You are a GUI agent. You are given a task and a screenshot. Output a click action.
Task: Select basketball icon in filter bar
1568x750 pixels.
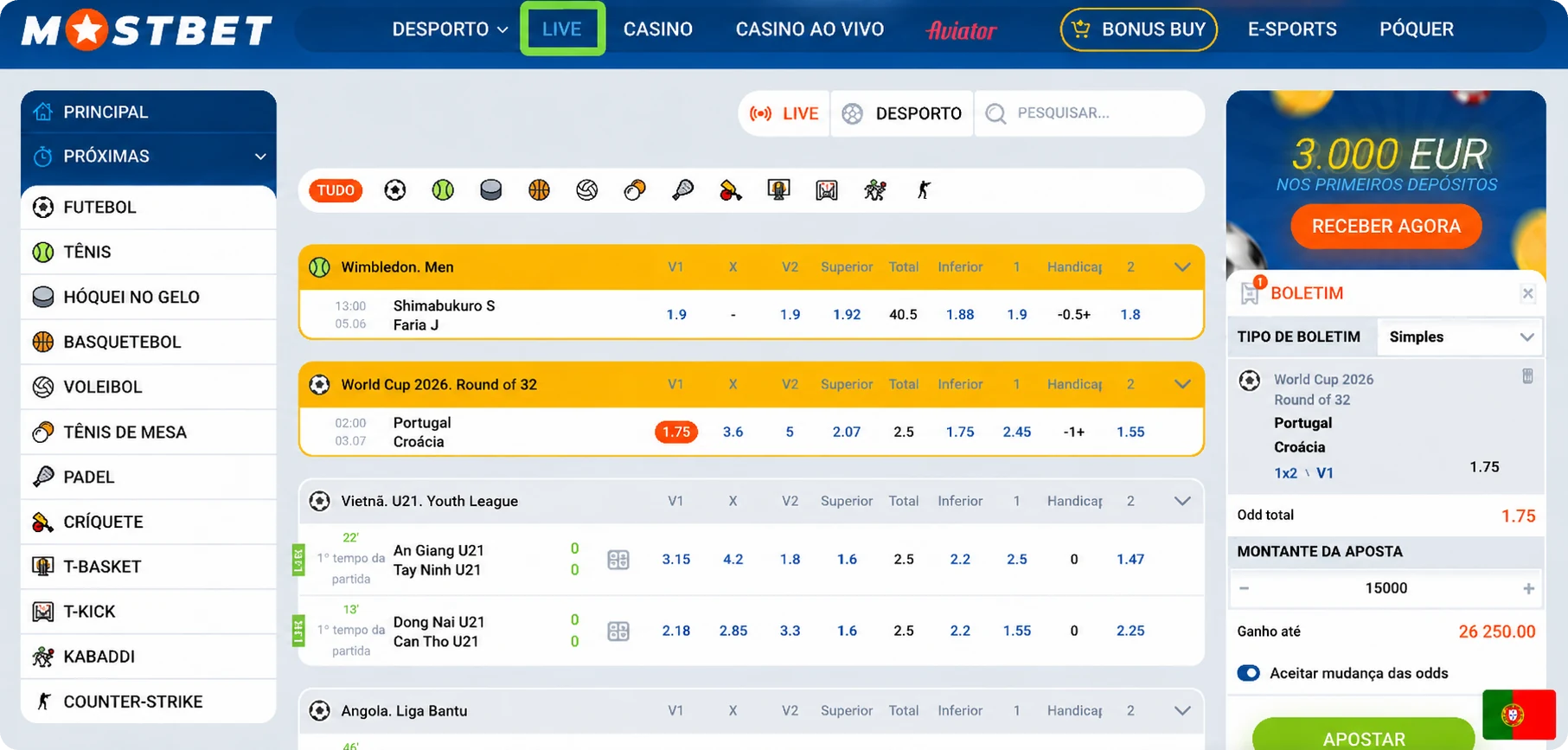[539, 190]
